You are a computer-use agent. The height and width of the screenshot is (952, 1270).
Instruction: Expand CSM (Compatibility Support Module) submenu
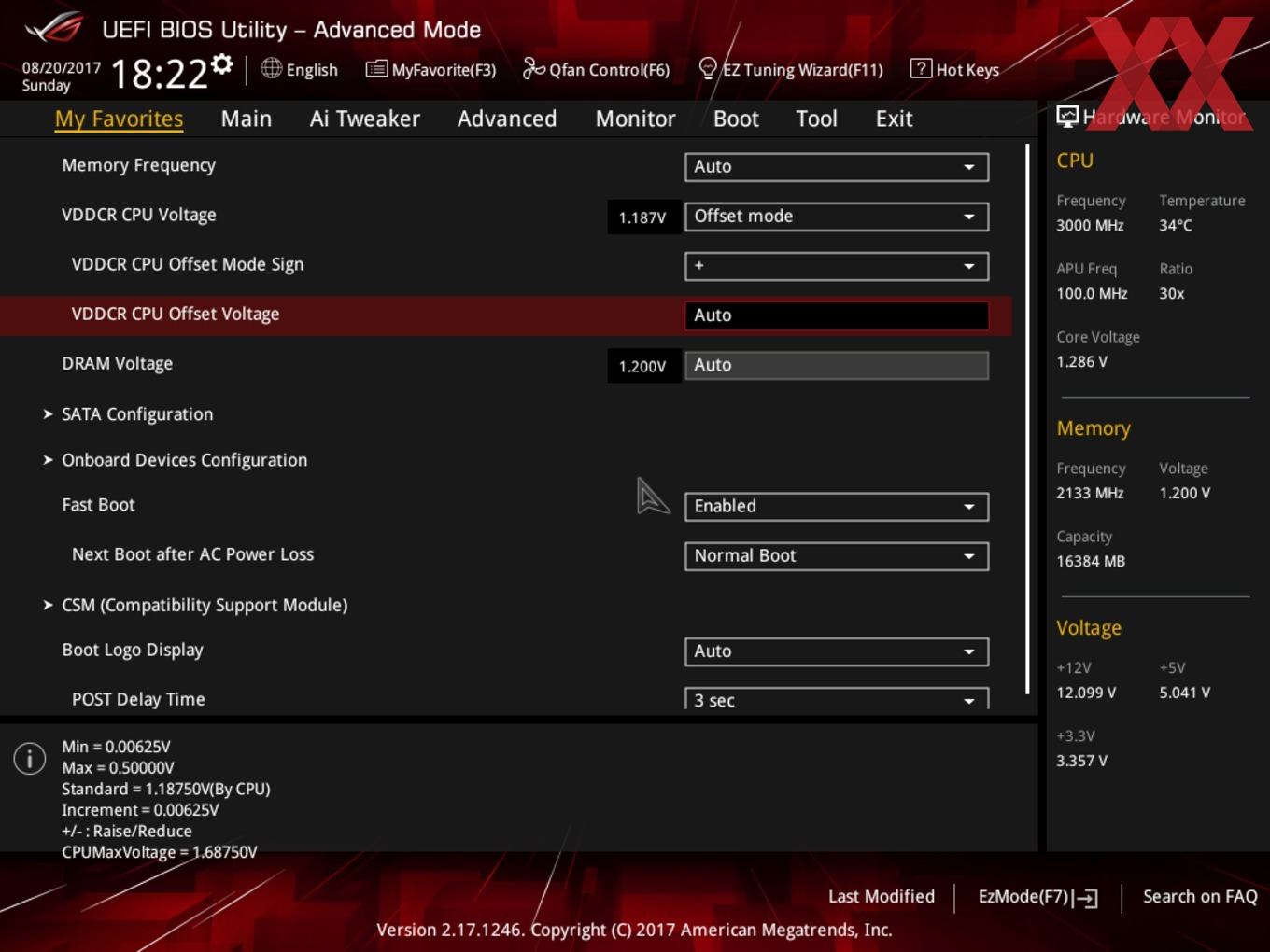click(195, 605)
